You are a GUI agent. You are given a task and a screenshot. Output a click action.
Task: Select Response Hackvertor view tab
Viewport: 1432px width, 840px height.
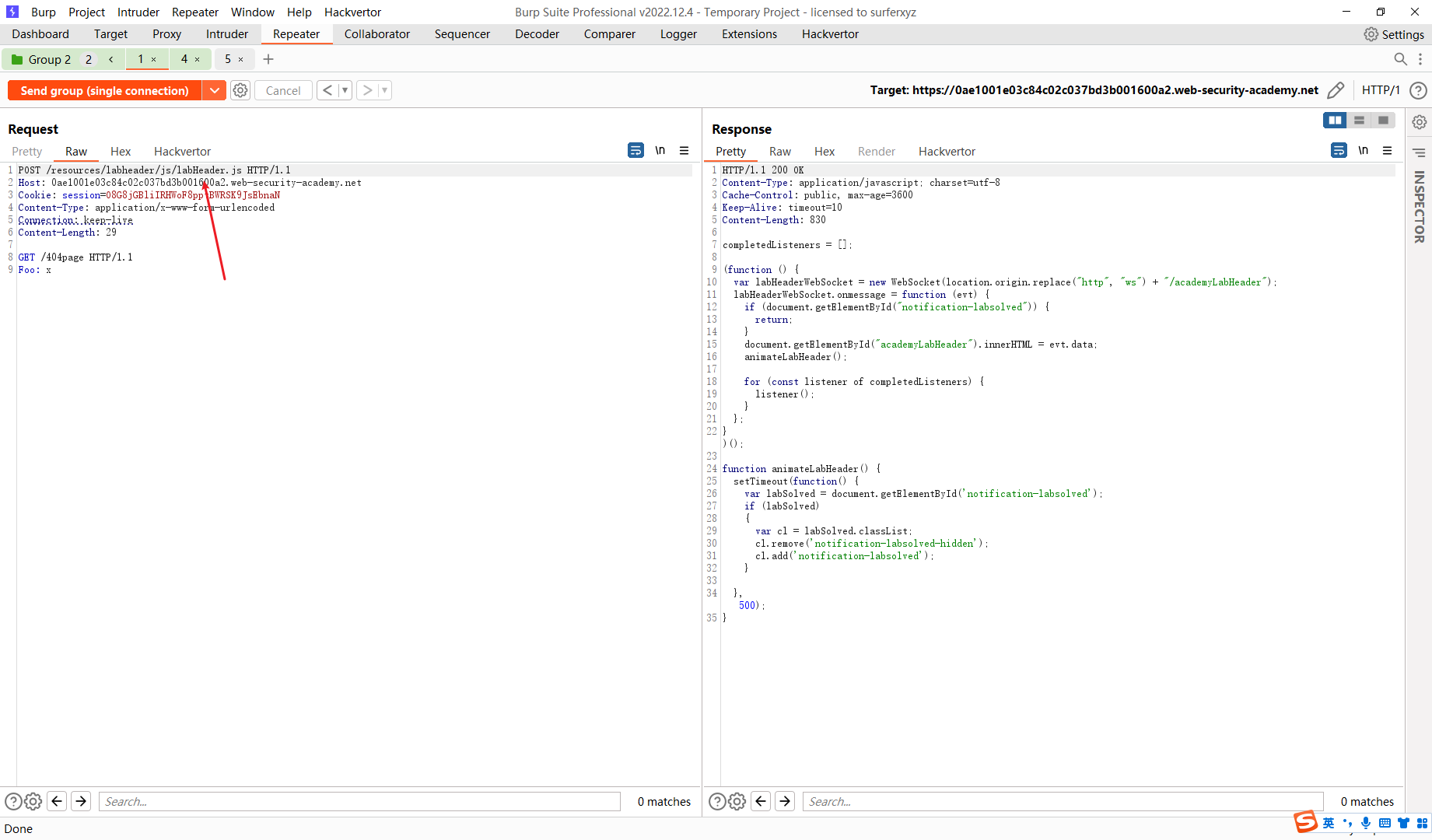click(947, 151)
